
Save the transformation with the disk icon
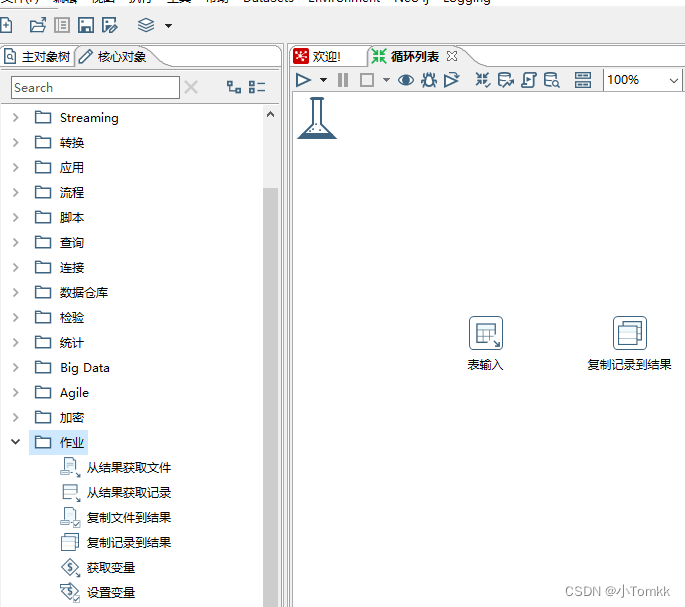coord(86,25)
